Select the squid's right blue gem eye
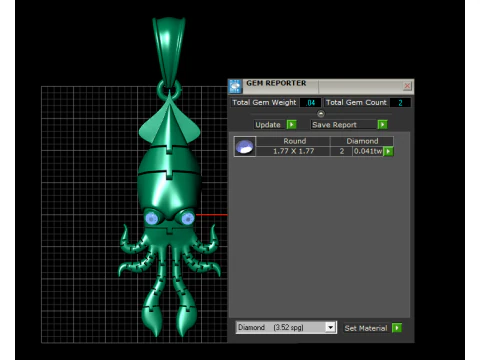The image size is (480, 360). [x=187, y=219]
